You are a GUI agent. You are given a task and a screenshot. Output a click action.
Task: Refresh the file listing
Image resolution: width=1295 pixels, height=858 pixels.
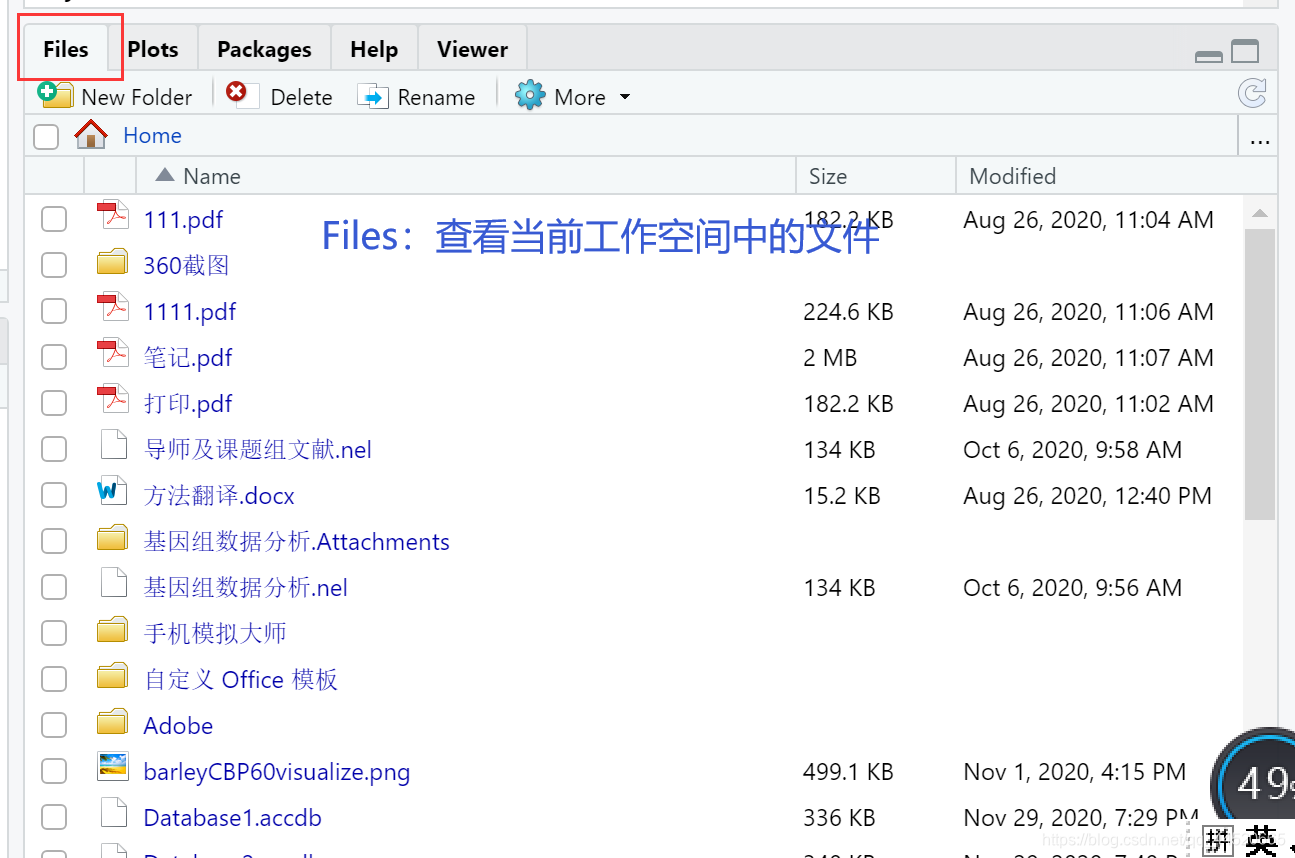pos(1252,94)
